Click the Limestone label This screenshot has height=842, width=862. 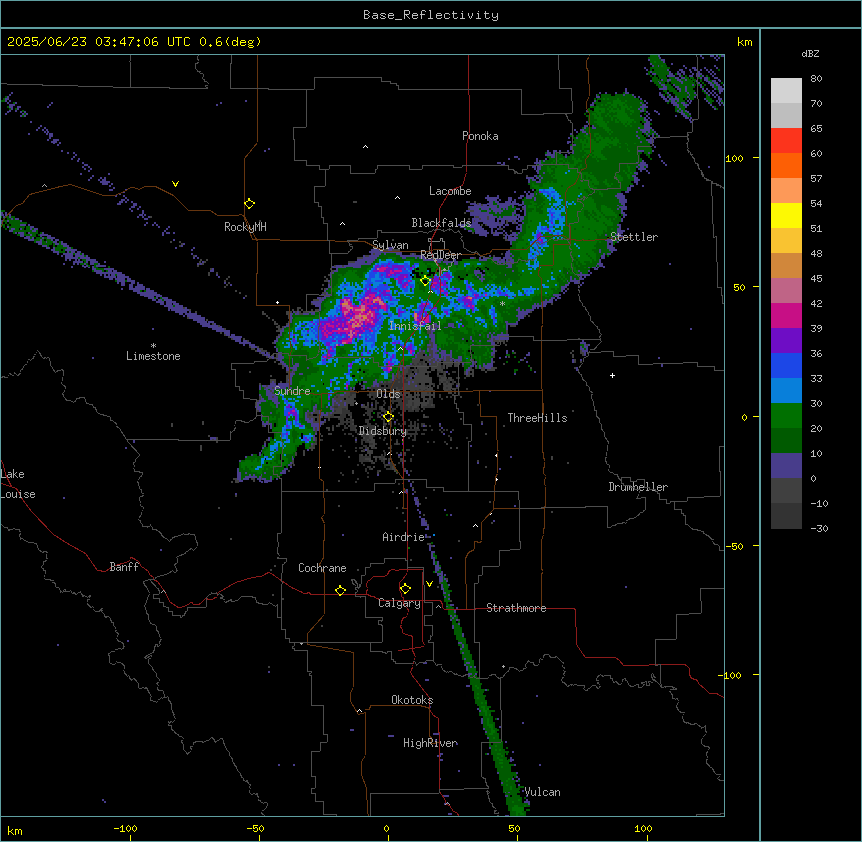pos(153,356)
